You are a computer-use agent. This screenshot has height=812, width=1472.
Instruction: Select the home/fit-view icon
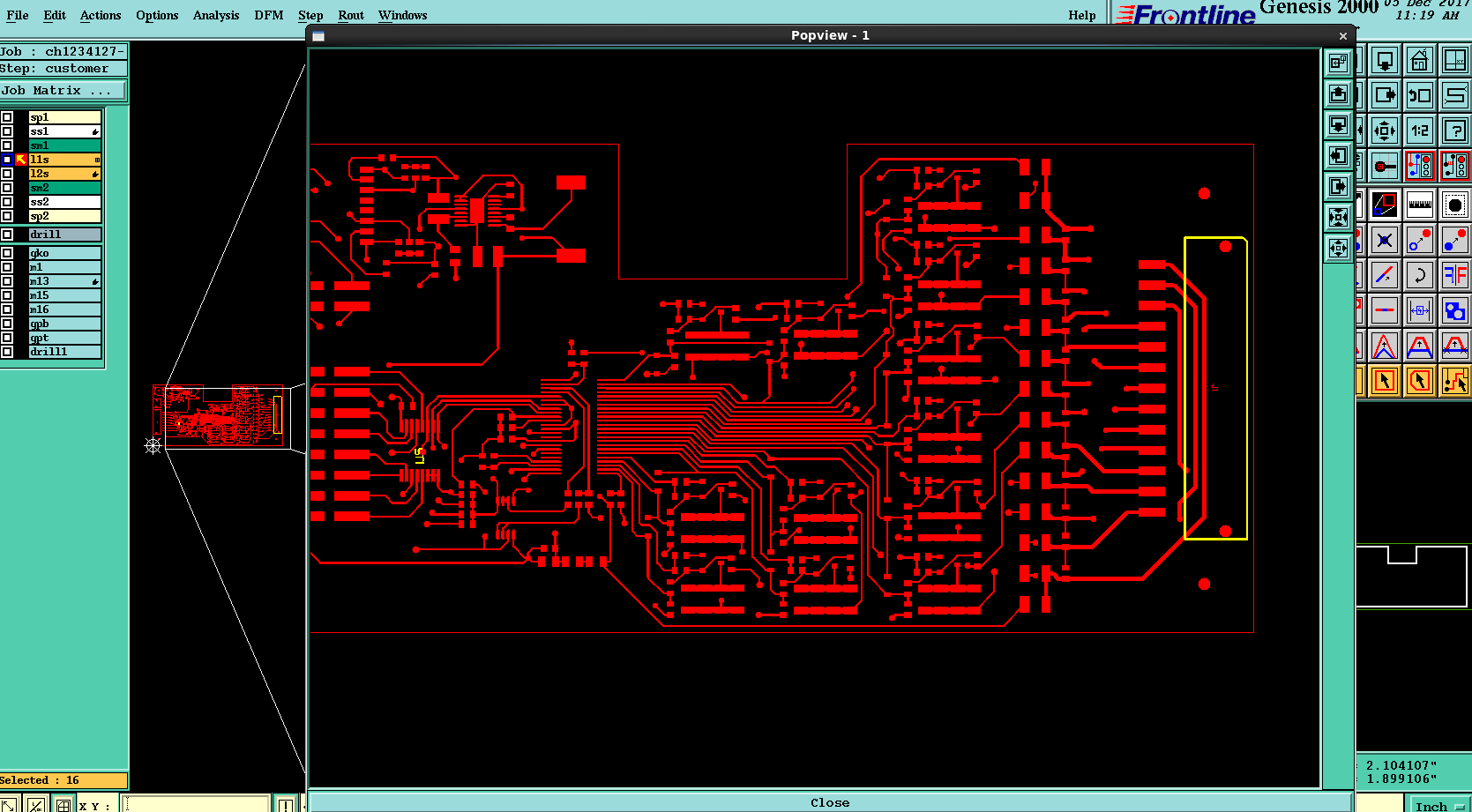click(x=1420, y=60)
